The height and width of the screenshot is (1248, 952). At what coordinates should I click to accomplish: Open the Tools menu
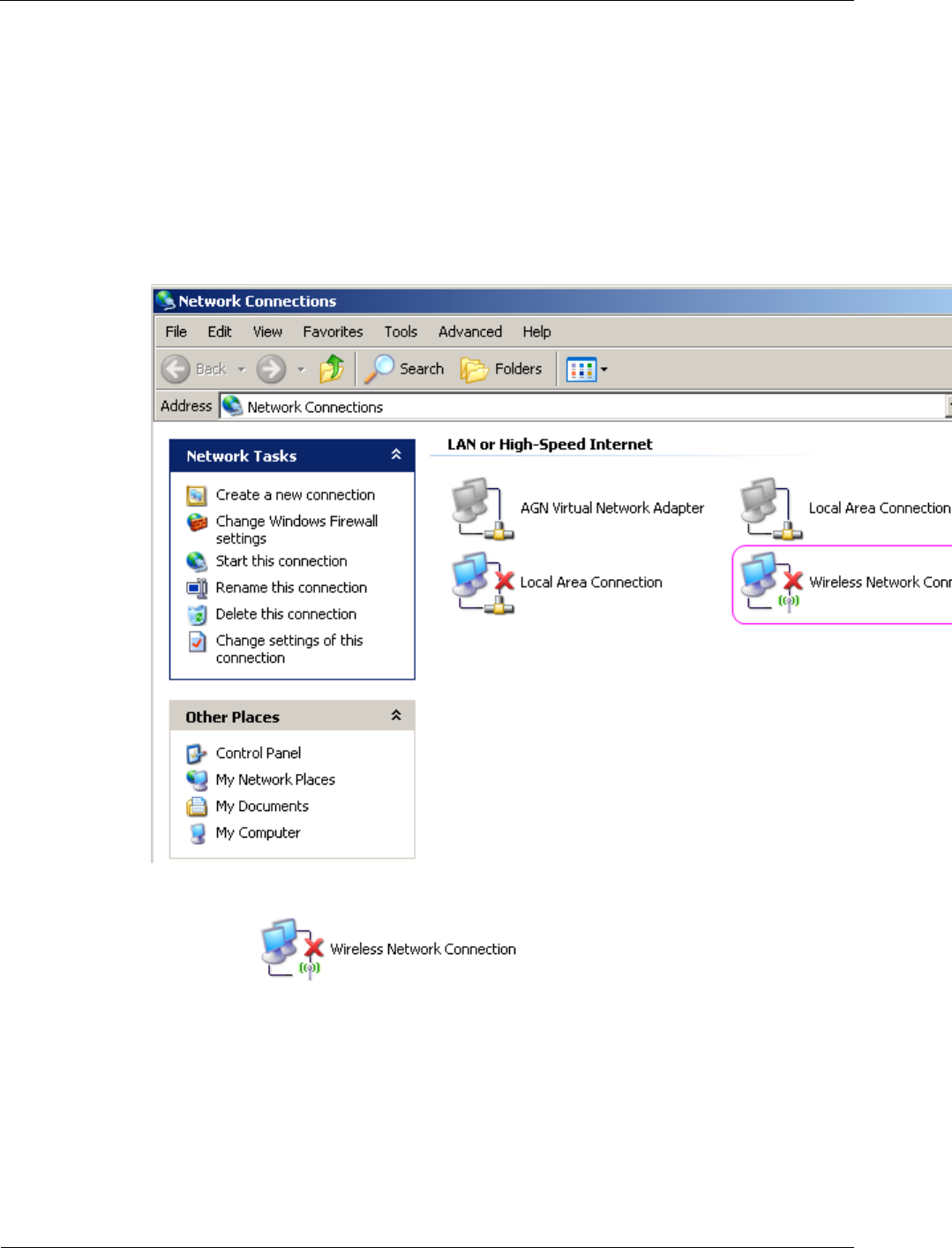[x=401, y=332]
